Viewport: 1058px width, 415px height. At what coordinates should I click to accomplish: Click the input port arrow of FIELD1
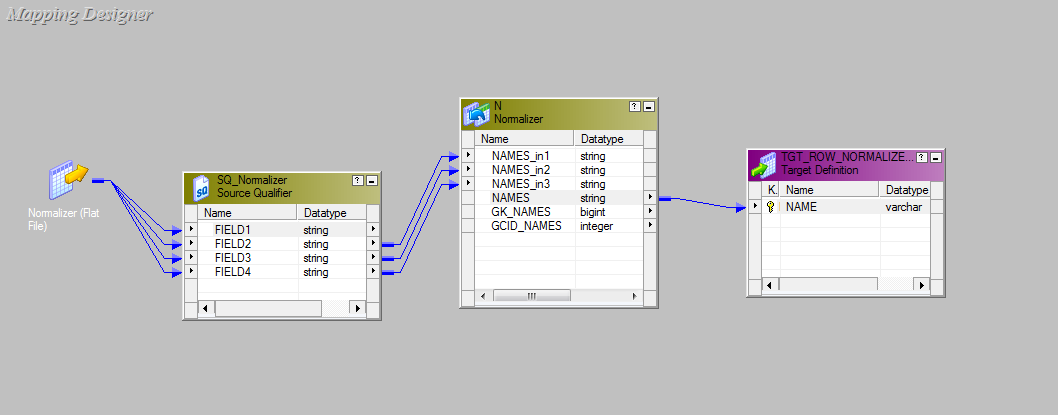point(191,230)
